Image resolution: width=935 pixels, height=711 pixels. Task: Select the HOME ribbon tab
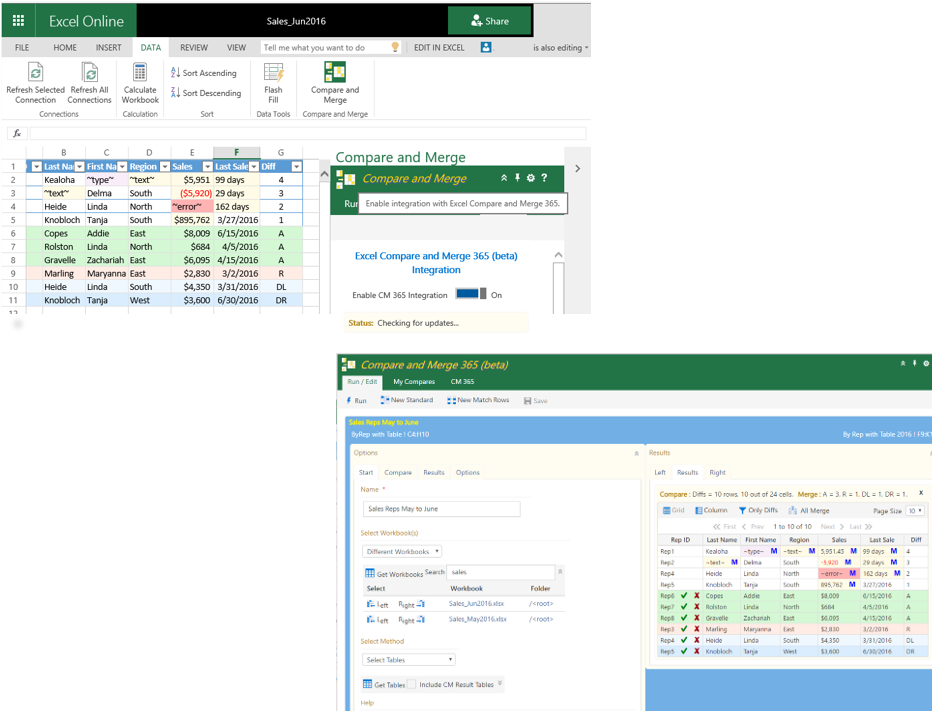pyautogui.click(x=65, y=48)
